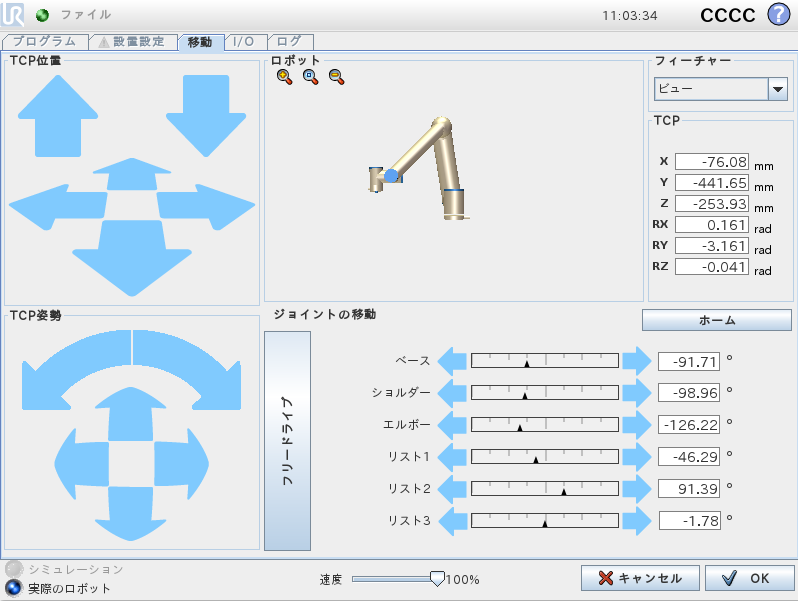
Task: Click the リスト3 angle field -1.78
Action: coord(690,521)
